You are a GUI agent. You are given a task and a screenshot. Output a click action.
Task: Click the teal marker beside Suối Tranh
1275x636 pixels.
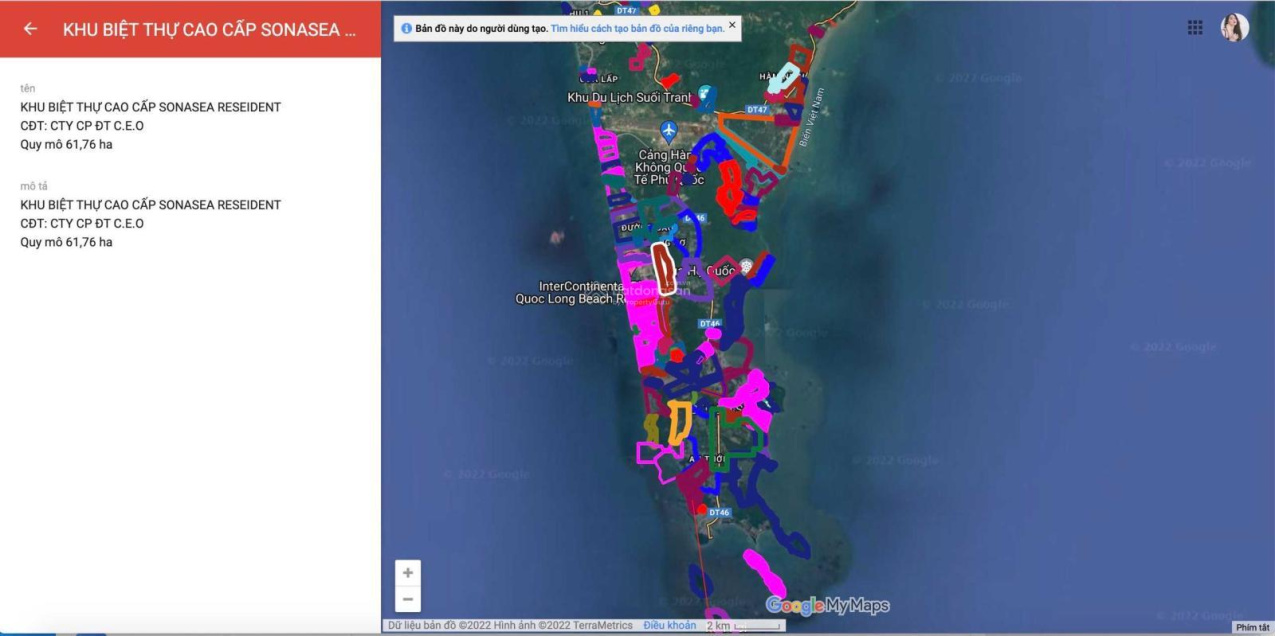[x=706, y=95]
